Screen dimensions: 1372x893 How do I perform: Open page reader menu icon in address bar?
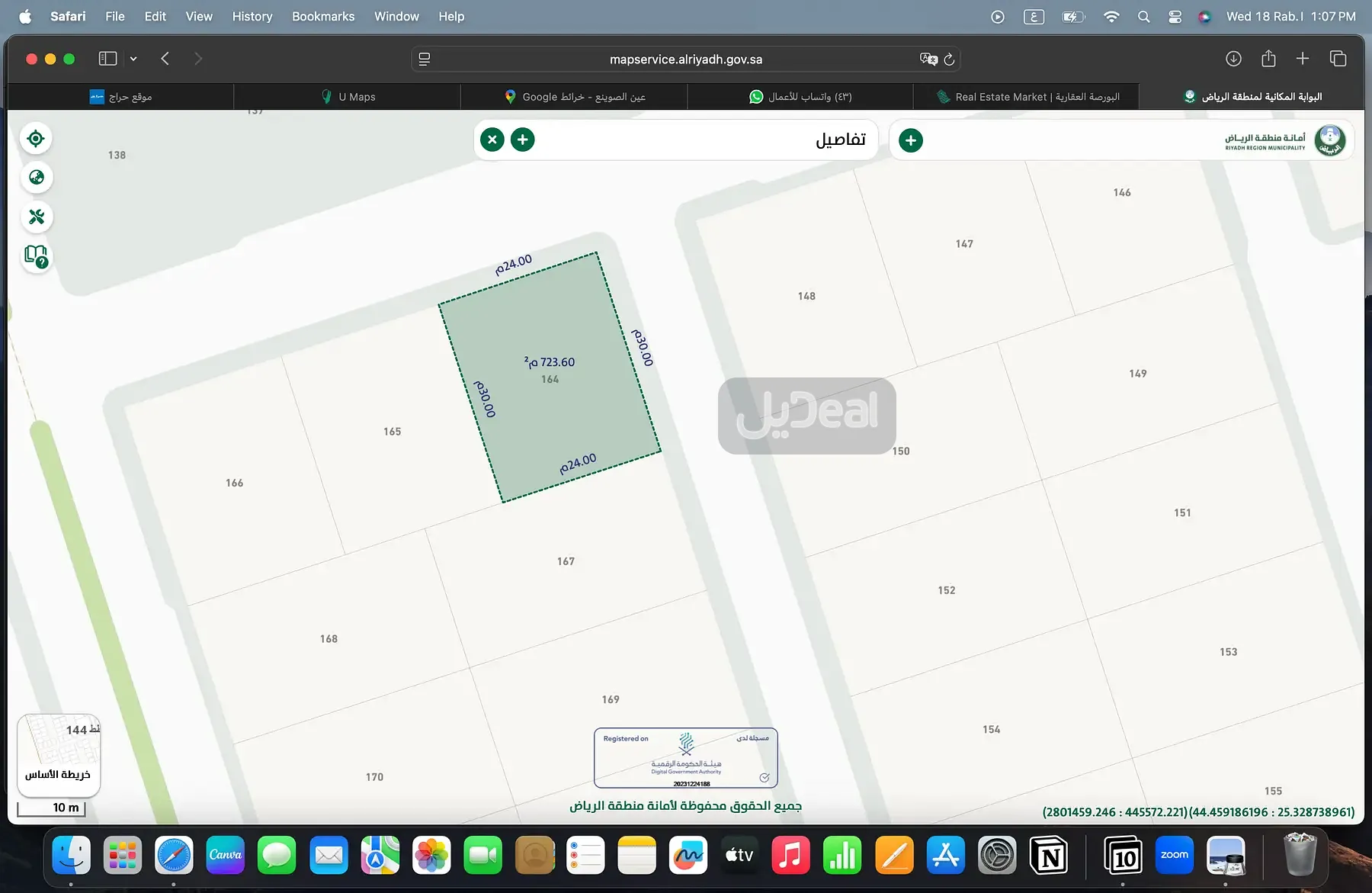point(425,59)
